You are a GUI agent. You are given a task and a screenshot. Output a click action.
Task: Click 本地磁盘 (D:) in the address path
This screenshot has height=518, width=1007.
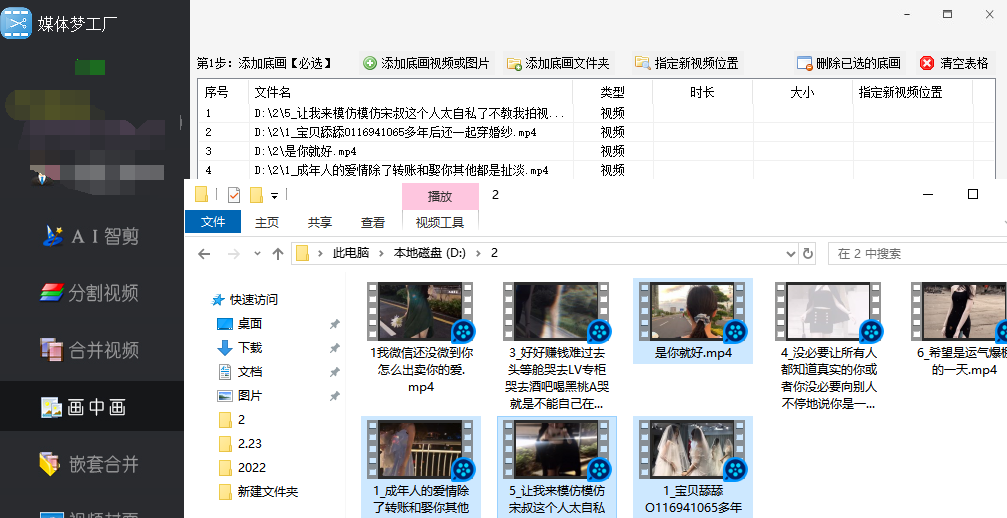(430, 253)
